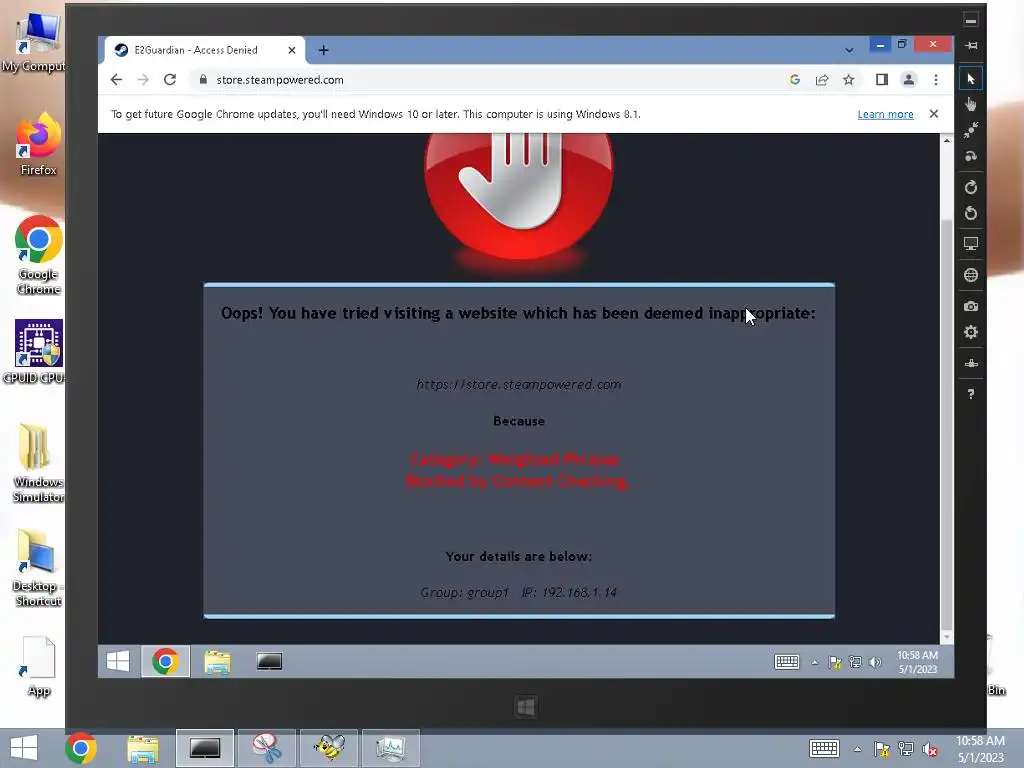Share this page using the address bar share icon
This screenshot has width=1024, height=768.
coord(822,80)
